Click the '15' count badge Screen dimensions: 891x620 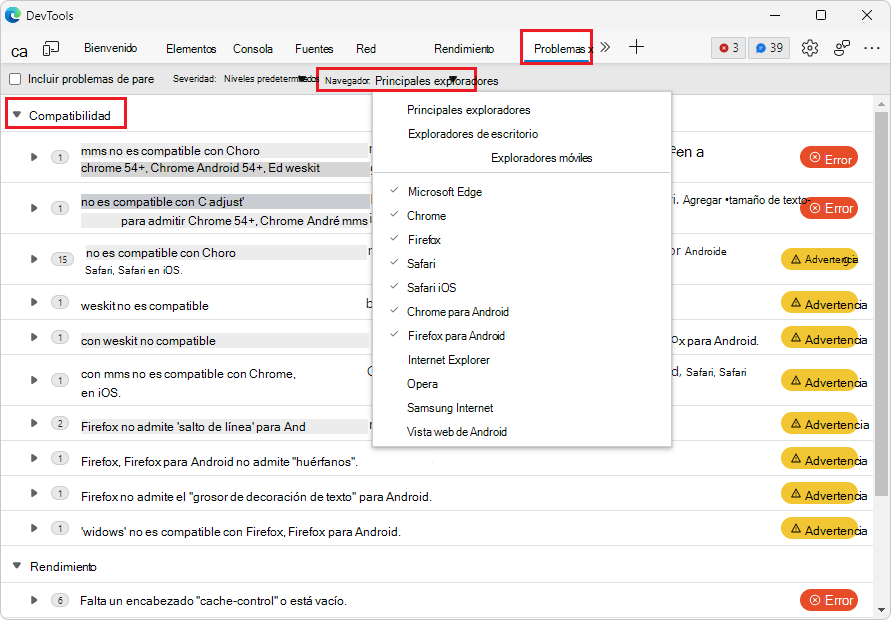[x=62, y=259]
